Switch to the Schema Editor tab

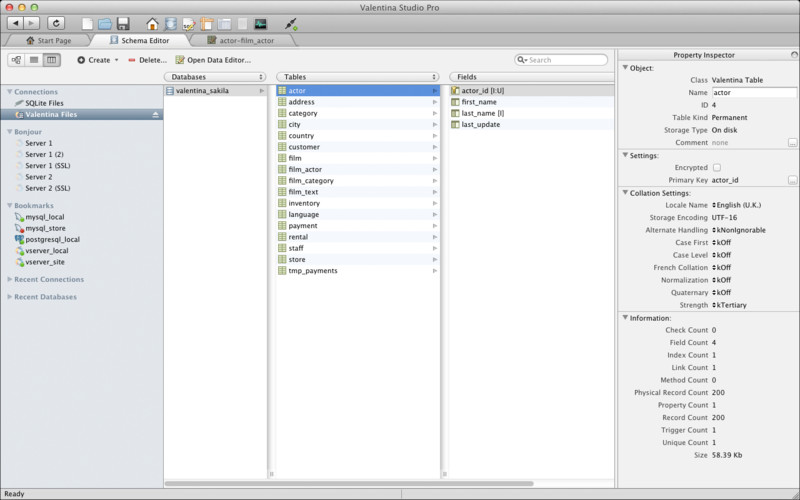click(140, 40)
